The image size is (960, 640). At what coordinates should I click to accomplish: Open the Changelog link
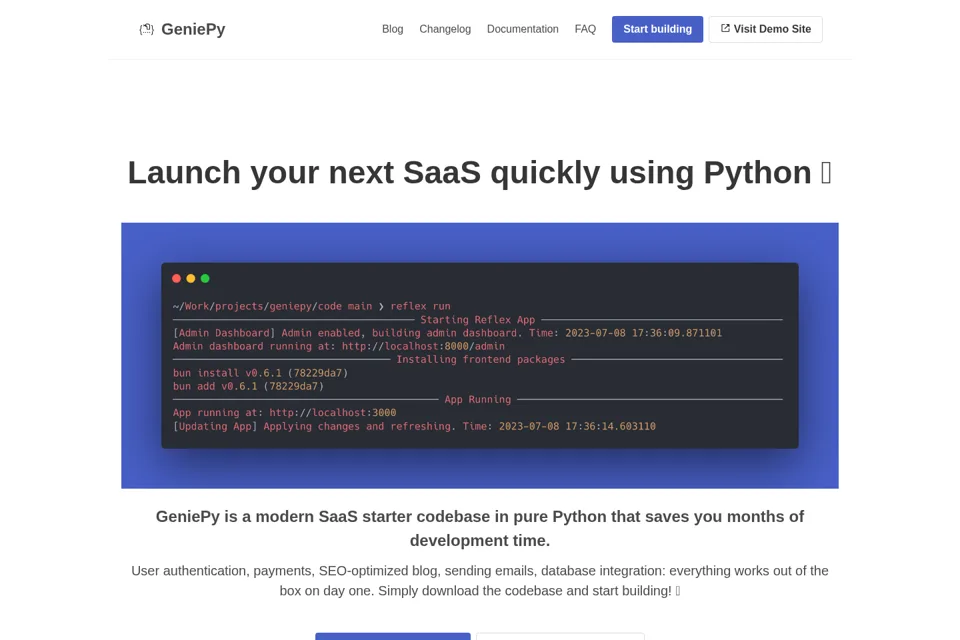coord(445,29)
